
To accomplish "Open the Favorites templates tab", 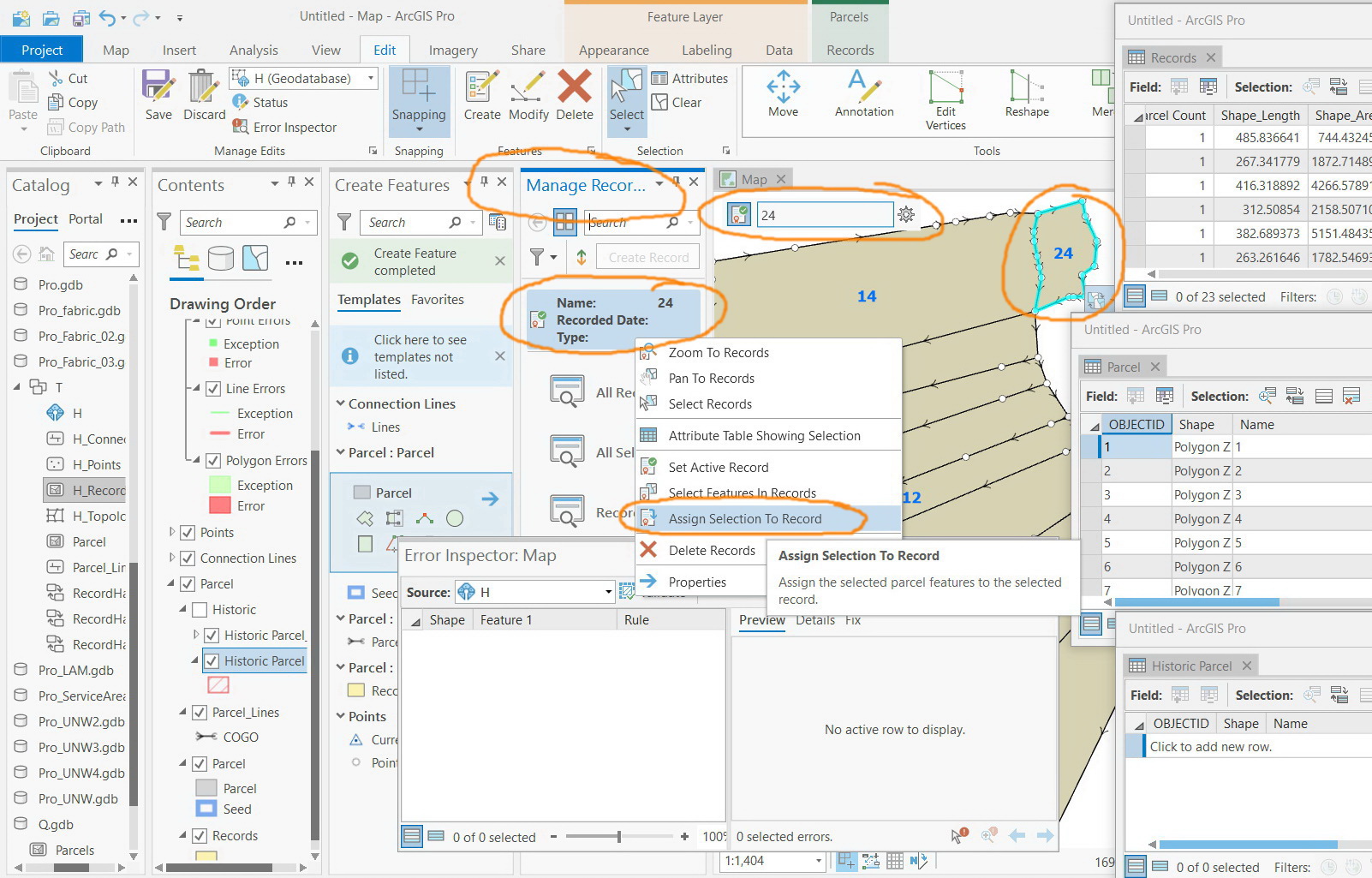I will pyautogui.click(x=437, y=300).
